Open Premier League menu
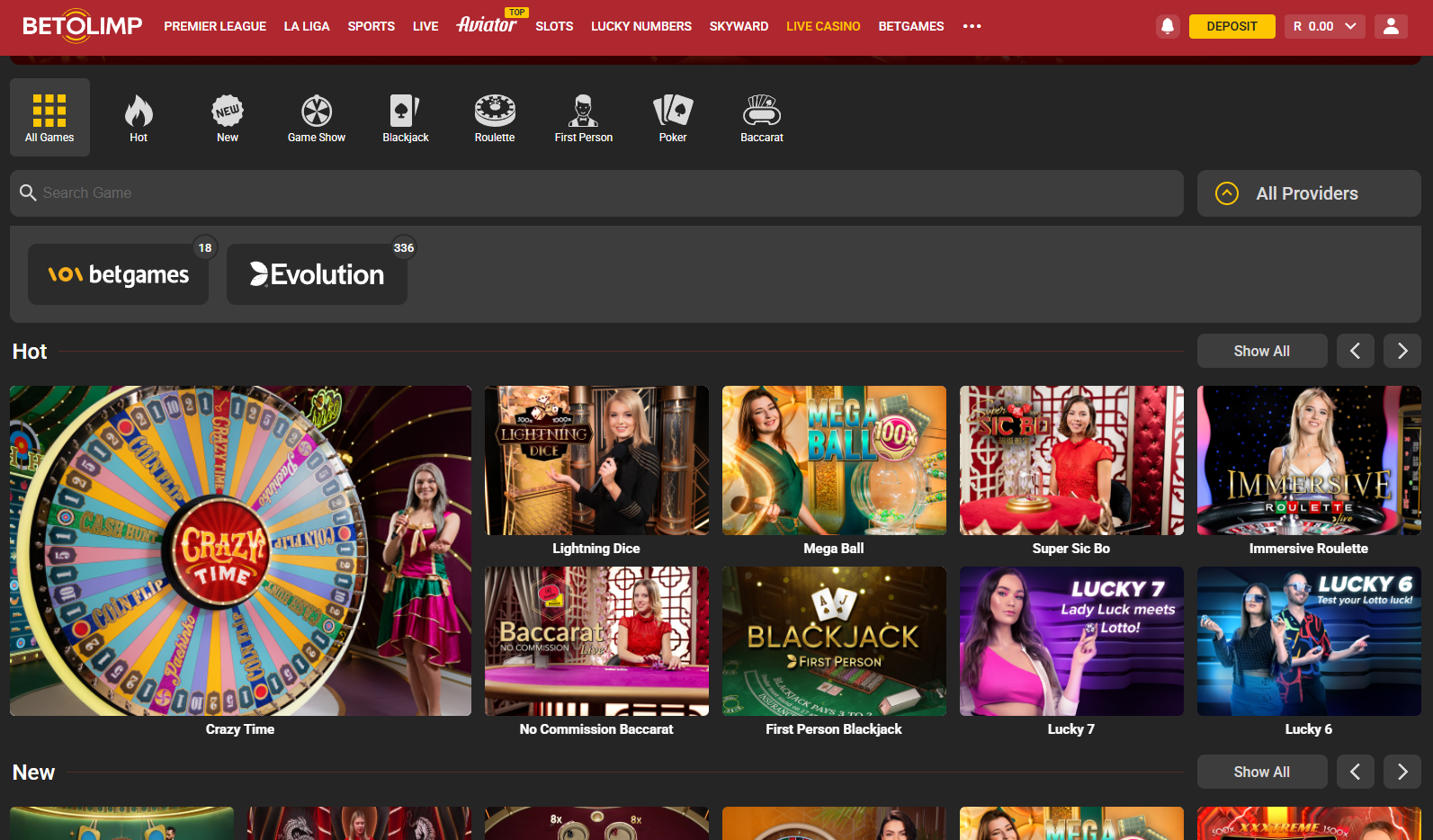The height and width of the screenshot is (840, 1433). pyautogui.click(x=215, y=26)
